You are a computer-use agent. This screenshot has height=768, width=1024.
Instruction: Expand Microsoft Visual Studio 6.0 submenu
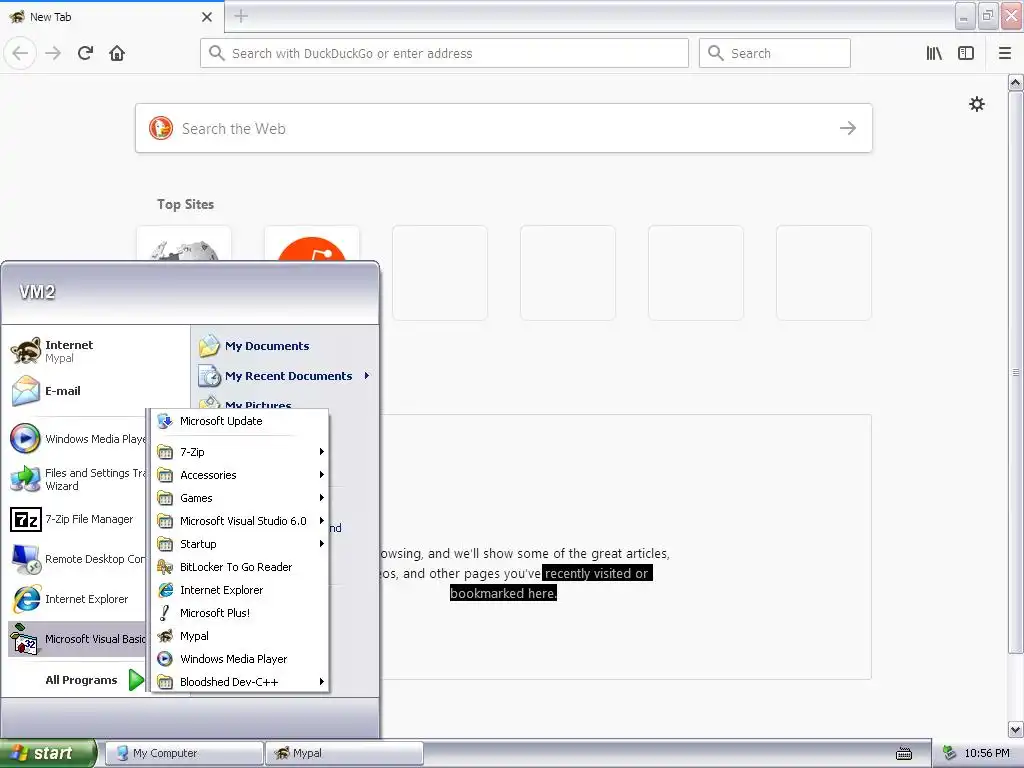tap(240, 521)
